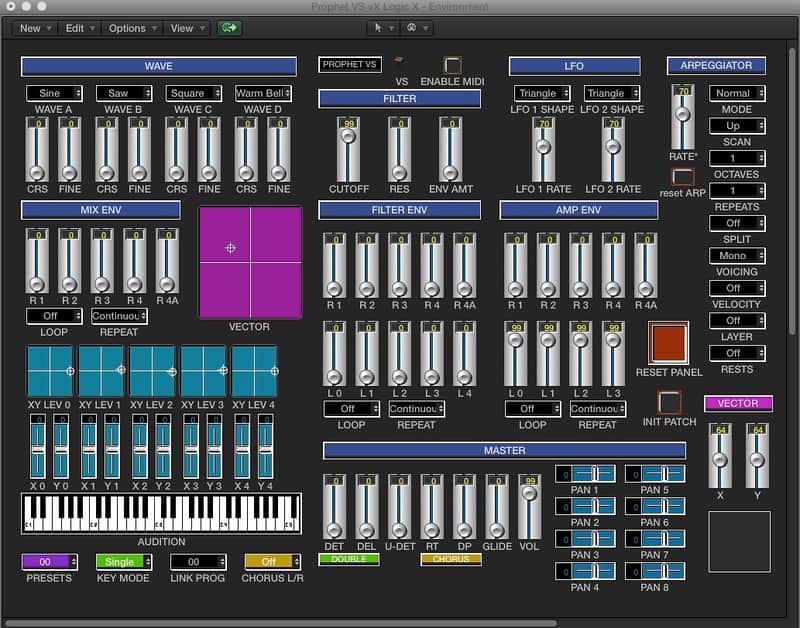The width and height of the screenshot is (800, 628).
Task: Open the secondary tool menu icon
Action: [x=411, y=28]
